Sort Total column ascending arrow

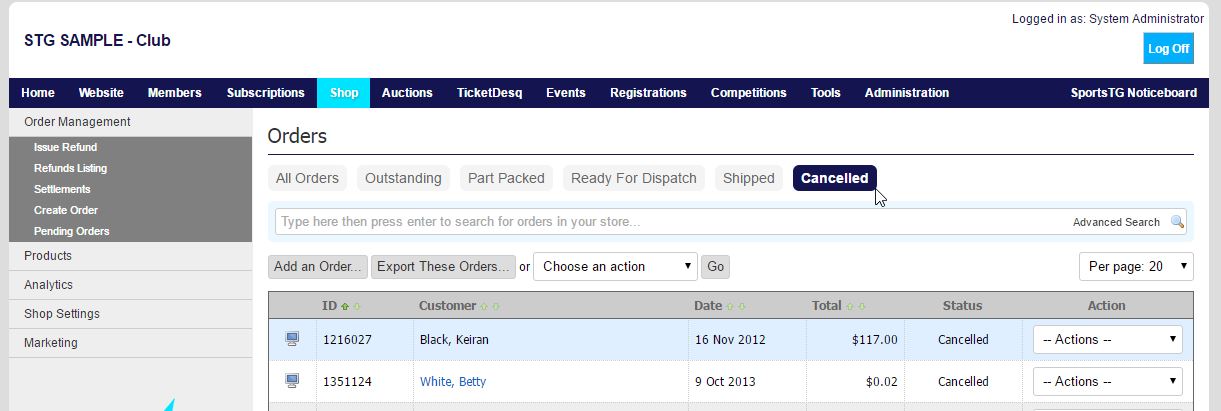pyautogui.click(x=849, y=306)
